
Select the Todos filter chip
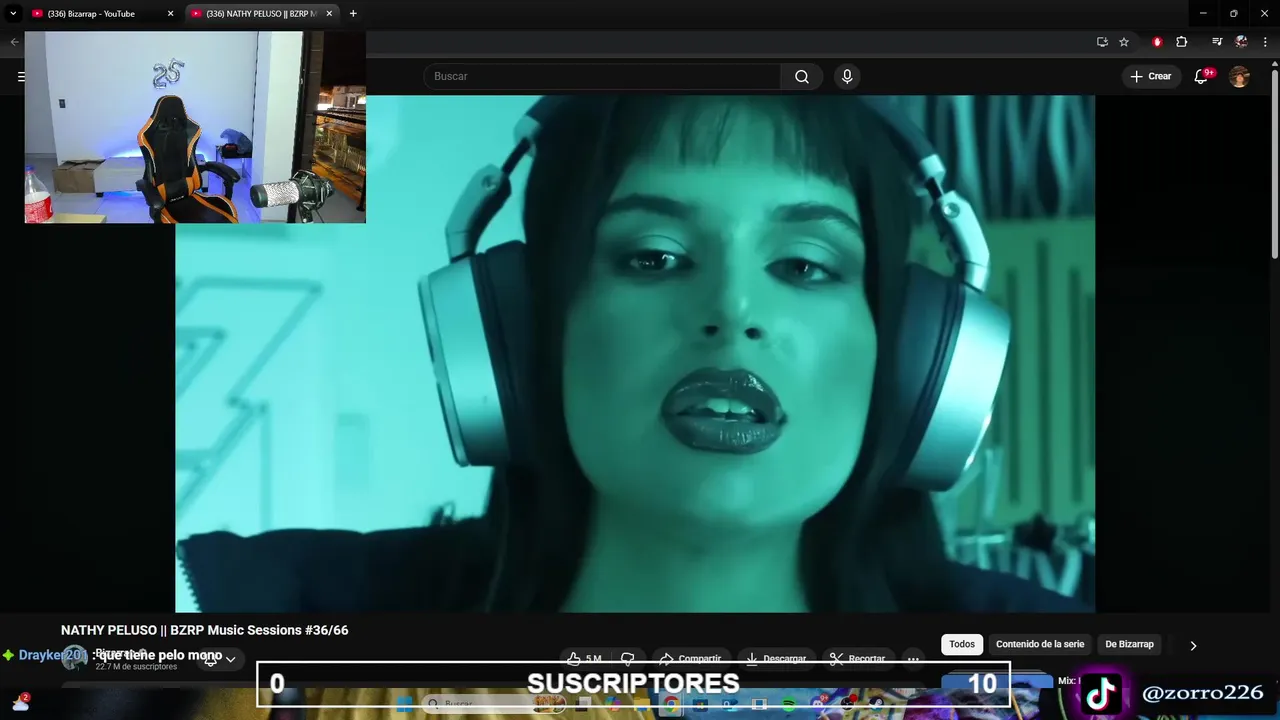pos(962,644)
